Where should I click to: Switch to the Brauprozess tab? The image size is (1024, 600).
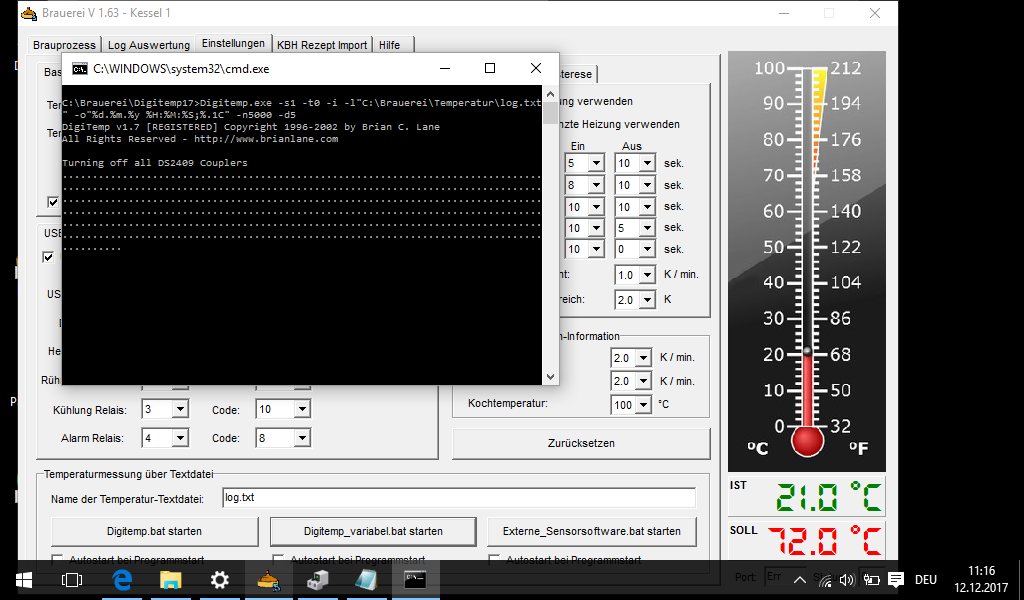coord(64,45)
